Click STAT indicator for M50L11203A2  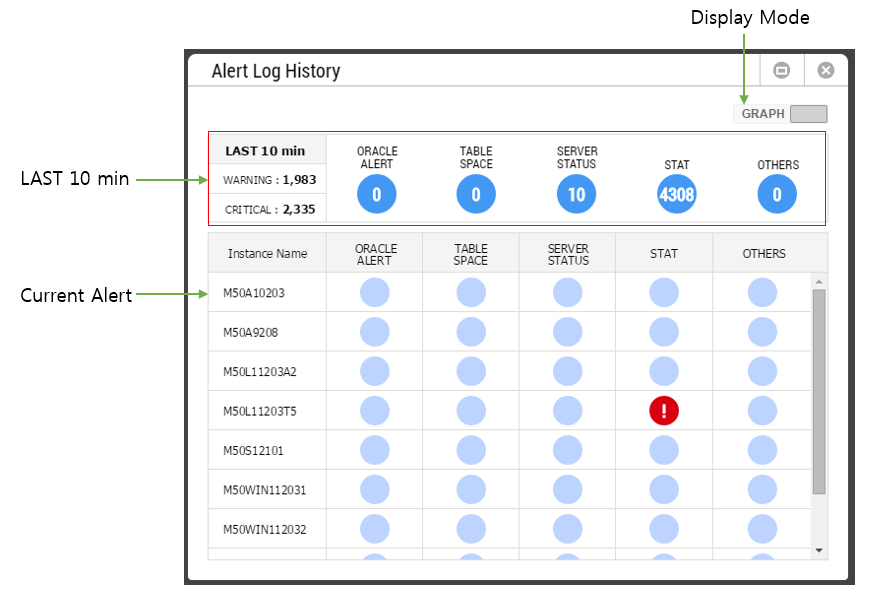664,371
